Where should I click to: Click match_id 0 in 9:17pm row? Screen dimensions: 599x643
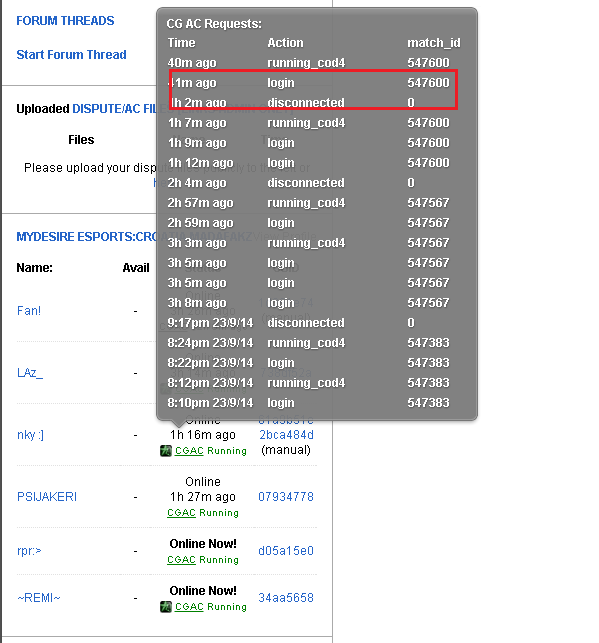pyautogui.click(x=411, y=323)
